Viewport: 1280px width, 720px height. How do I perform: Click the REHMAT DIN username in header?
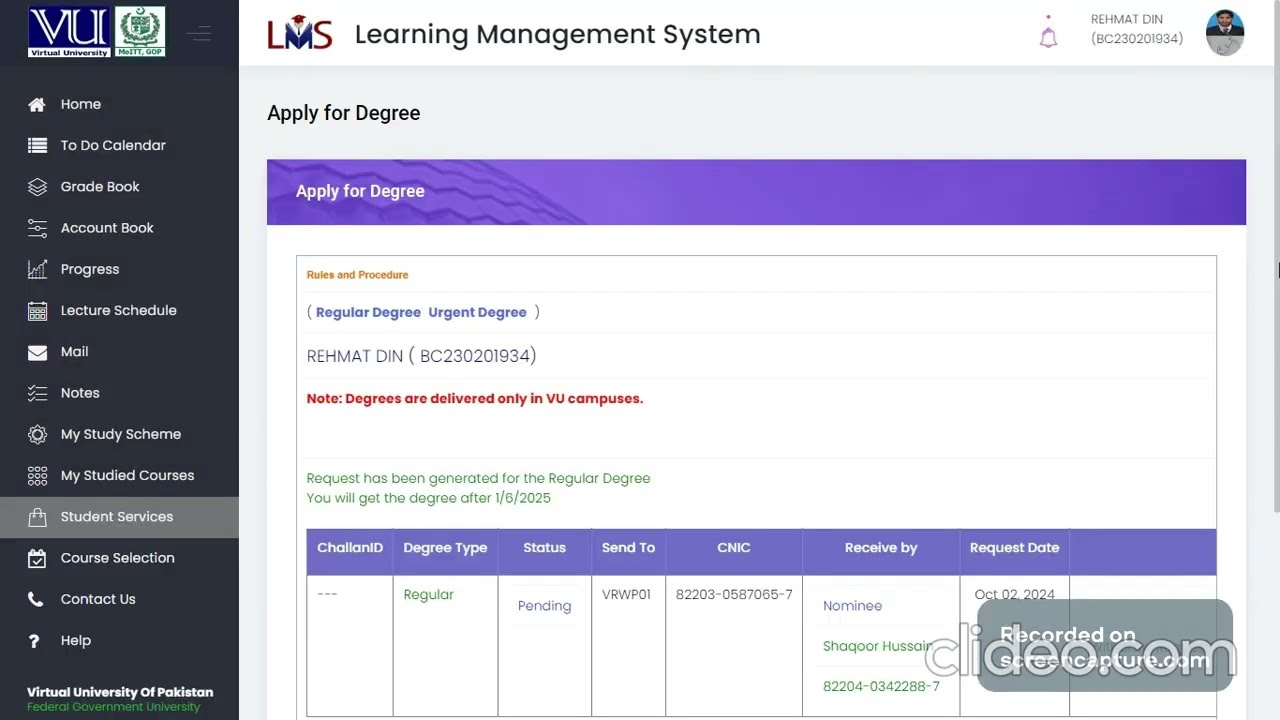tap(1126, 19)
